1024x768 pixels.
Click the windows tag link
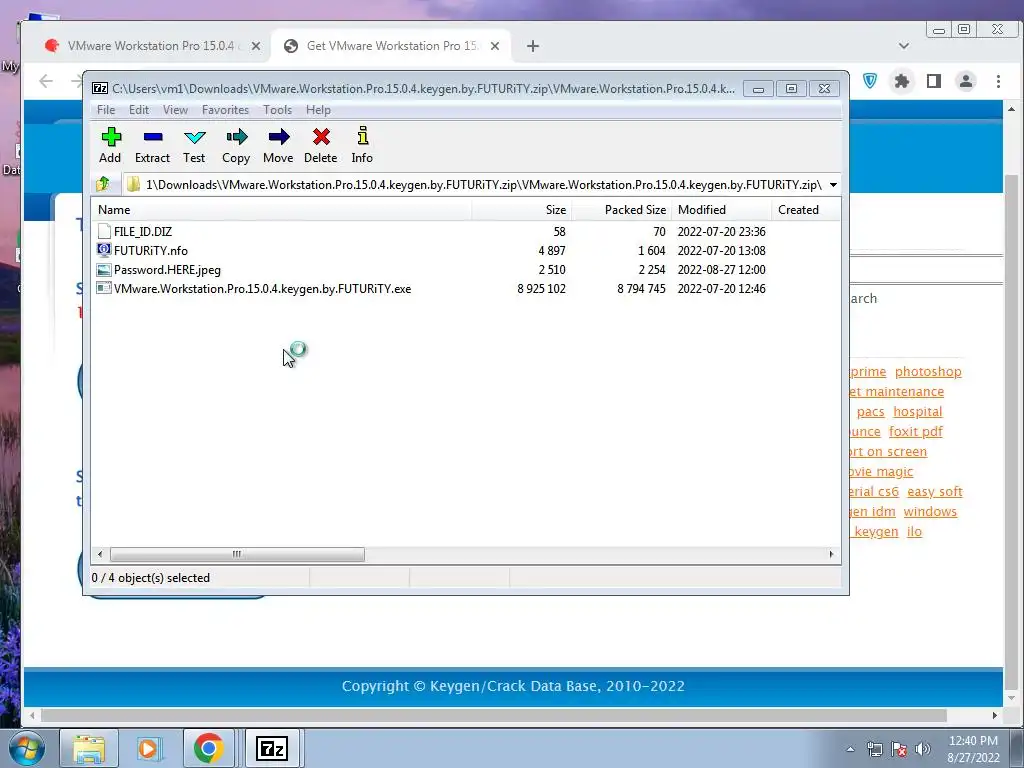pos(930,511)
